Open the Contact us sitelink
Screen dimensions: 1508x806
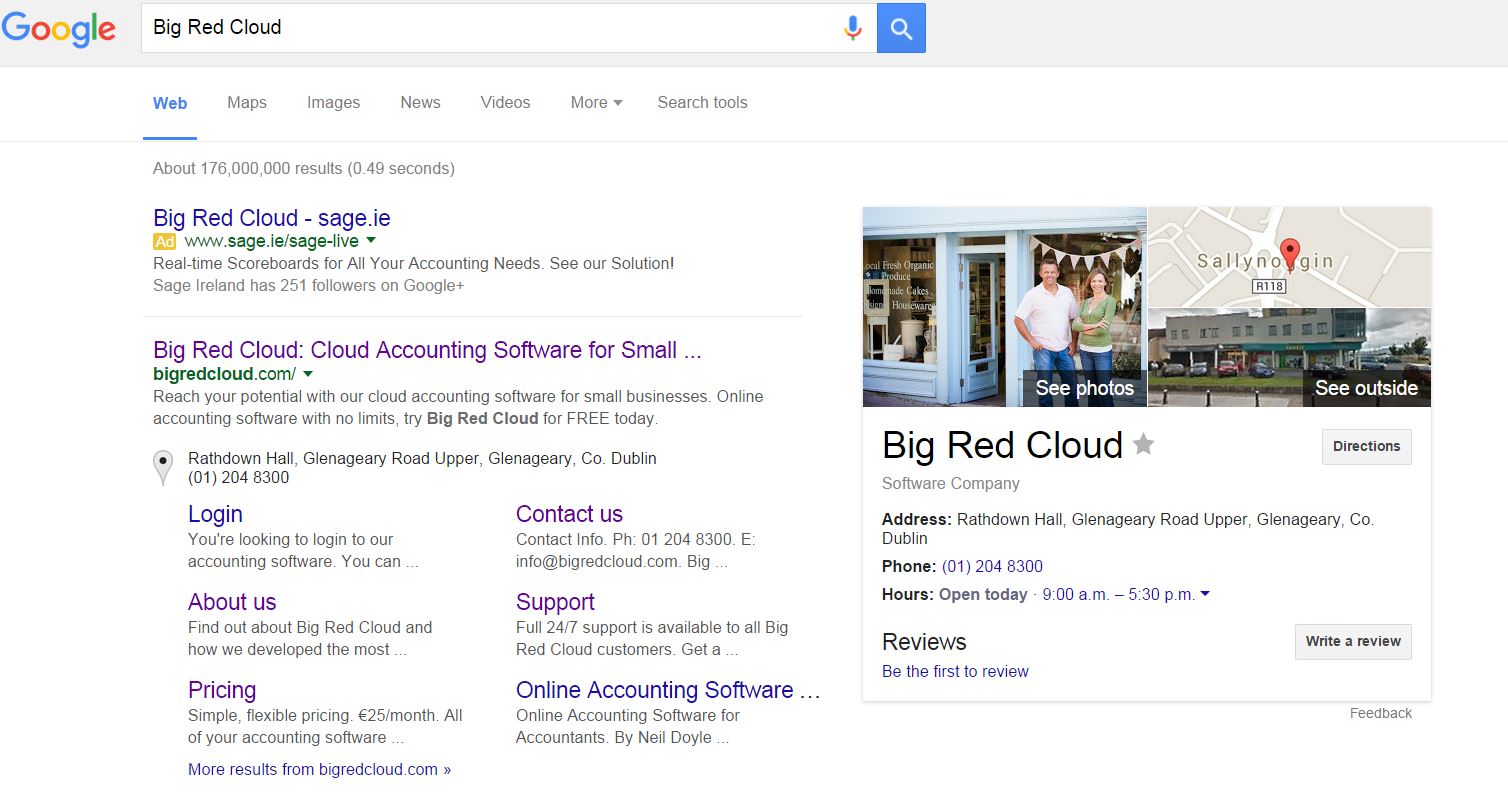tap(569, 514)
